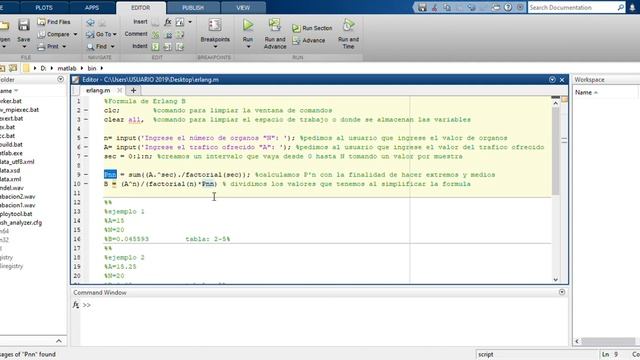The image size is (640, 360).
Task: Click the cut scissors icon in quick access
Action: [x=435, y=7]
